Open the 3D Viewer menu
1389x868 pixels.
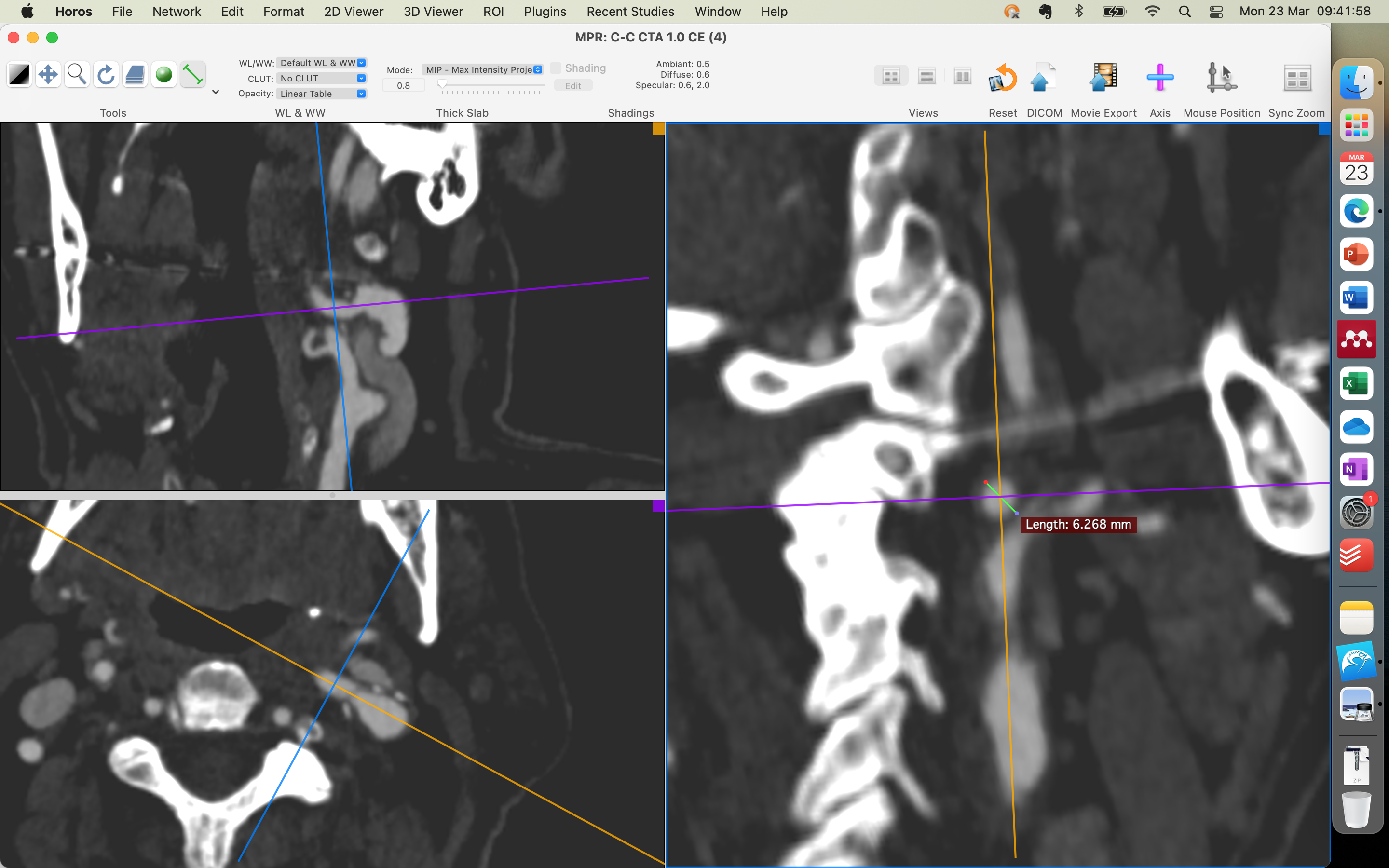coord(433,12)
